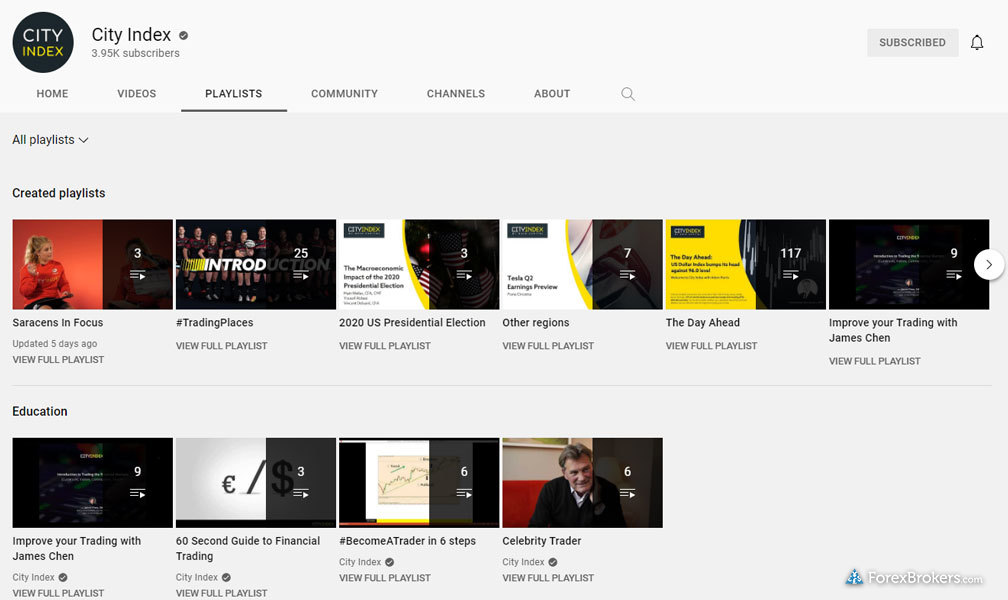Click verified badge under #BecomeATrader in 6 steps
The height and width of the screenshot is (600, 1008).
pos(390,562)
